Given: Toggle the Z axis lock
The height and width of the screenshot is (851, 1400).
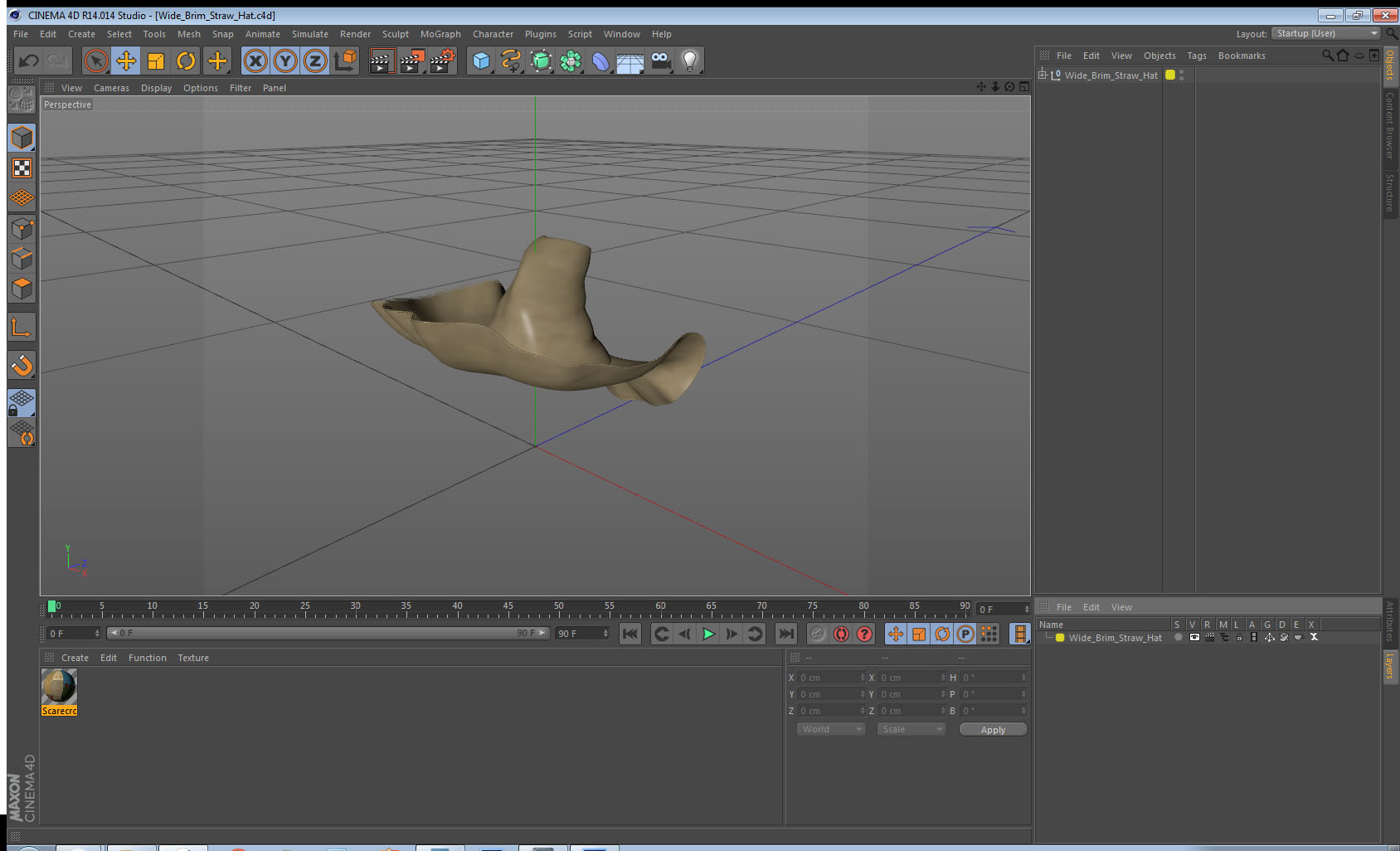Looking at the screenshot, I should click(315, 61).
